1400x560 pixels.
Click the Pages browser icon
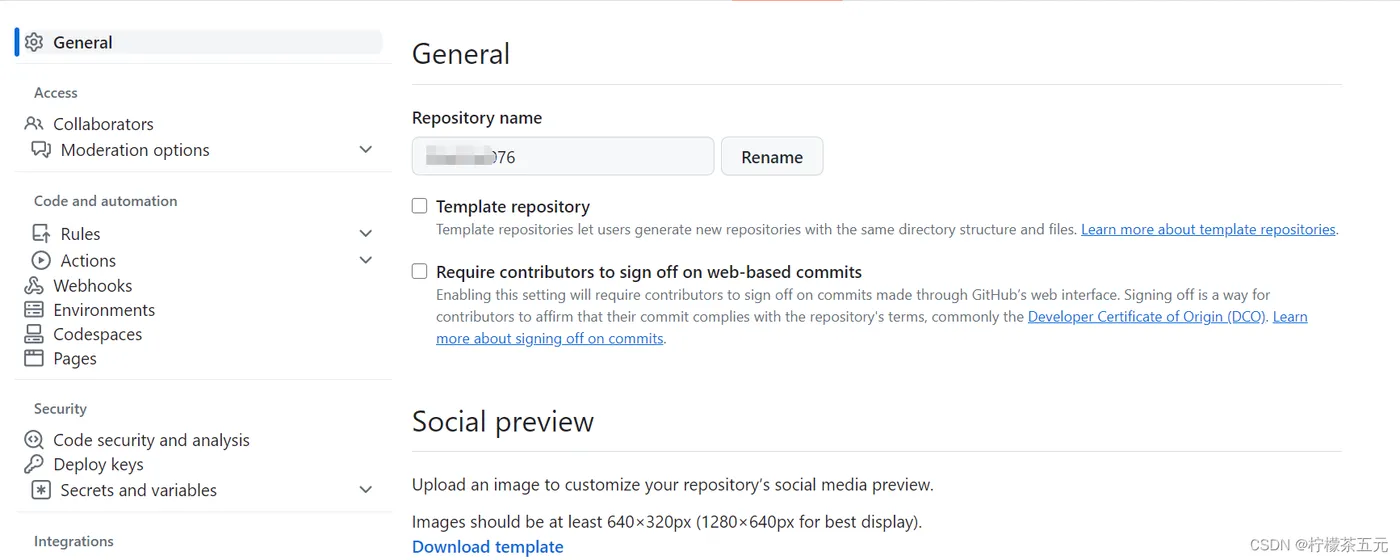pyautogui.click(x=34, y=358)
